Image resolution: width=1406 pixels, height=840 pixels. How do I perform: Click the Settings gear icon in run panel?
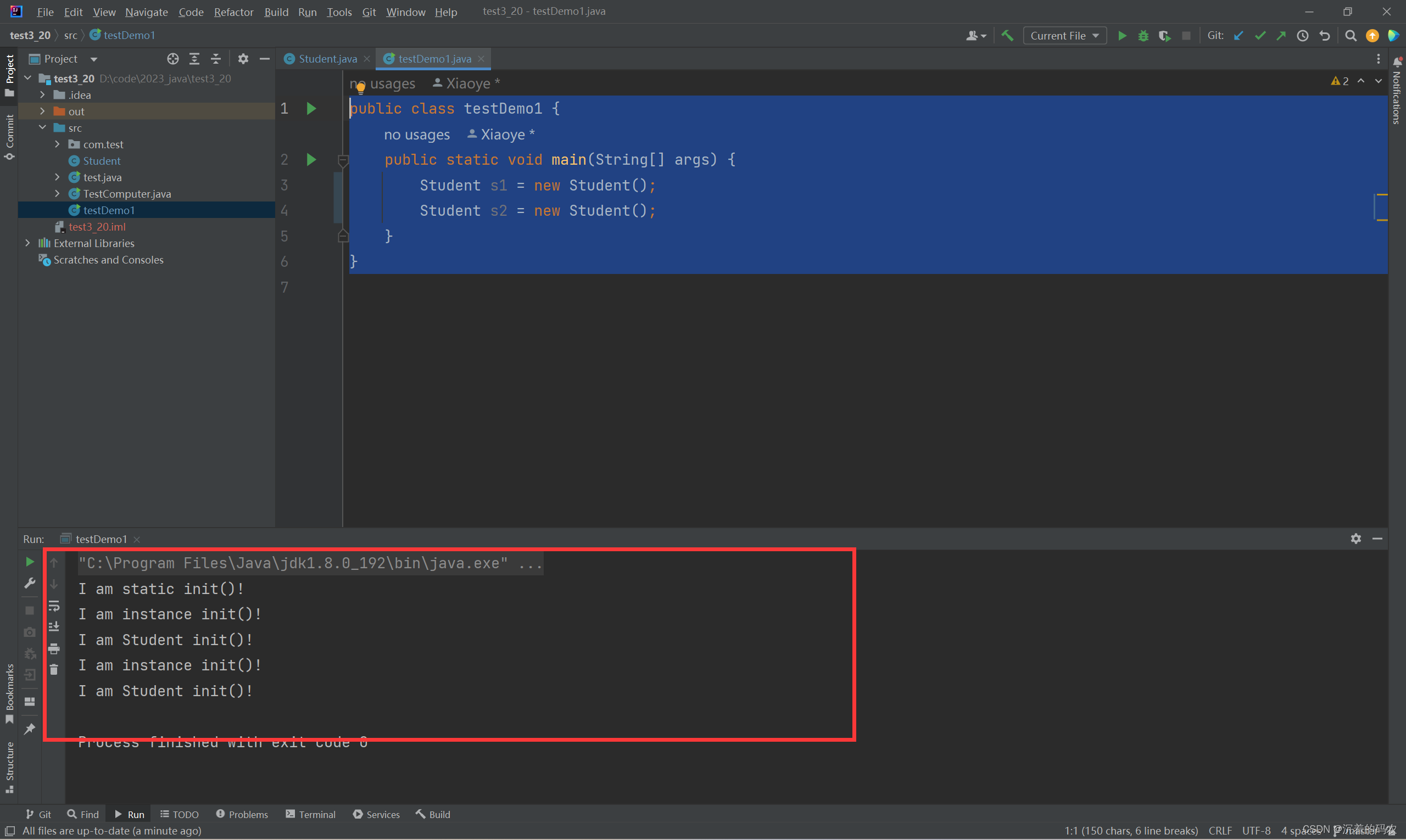(1356, 538)
